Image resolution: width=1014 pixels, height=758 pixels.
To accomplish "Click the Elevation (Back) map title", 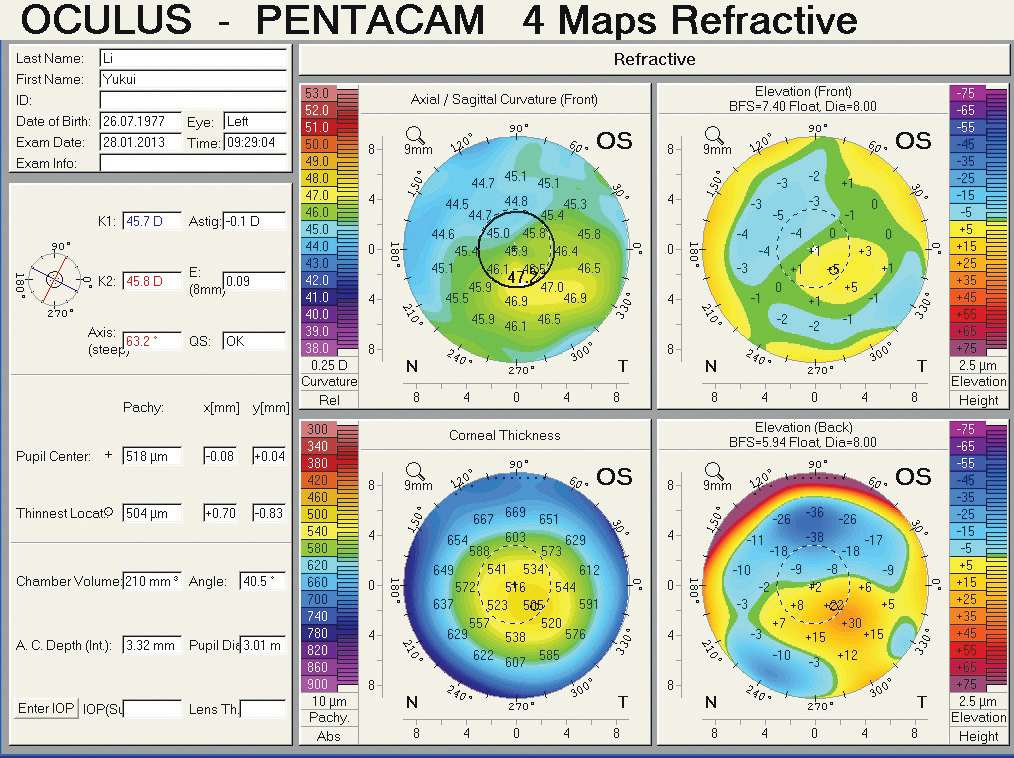I will 803,428.
